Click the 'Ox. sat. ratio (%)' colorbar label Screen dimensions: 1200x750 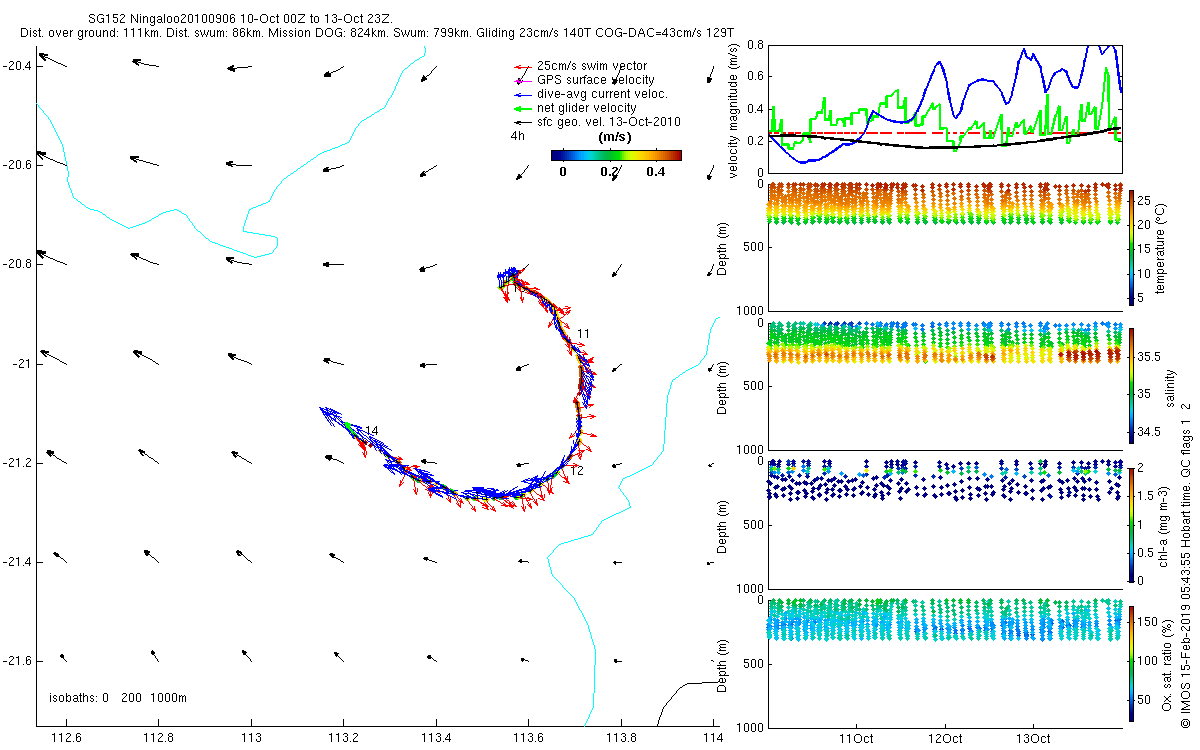[x=1166, y=664]
